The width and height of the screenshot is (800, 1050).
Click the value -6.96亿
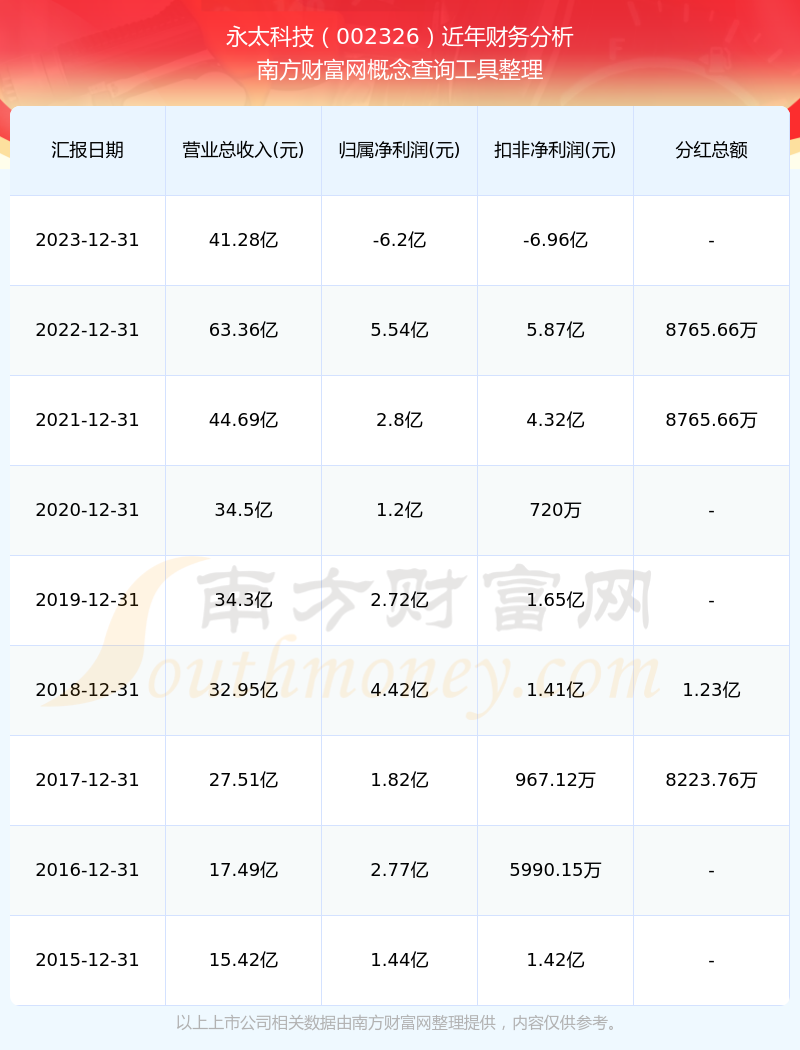click(556, 240)
